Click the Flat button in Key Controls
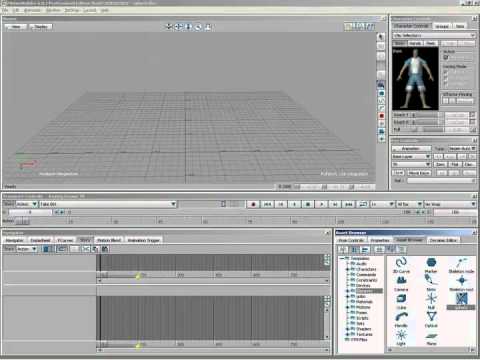 click(x=455, y=164)
